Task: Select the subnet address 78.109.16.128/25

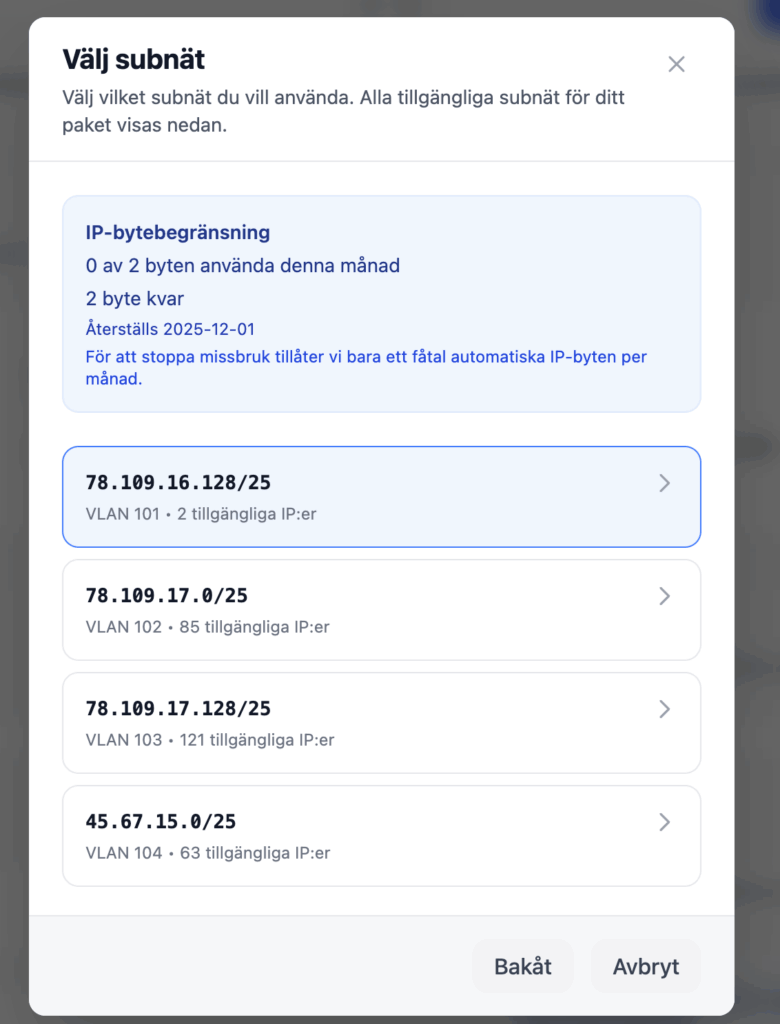Action: [178, 483]
